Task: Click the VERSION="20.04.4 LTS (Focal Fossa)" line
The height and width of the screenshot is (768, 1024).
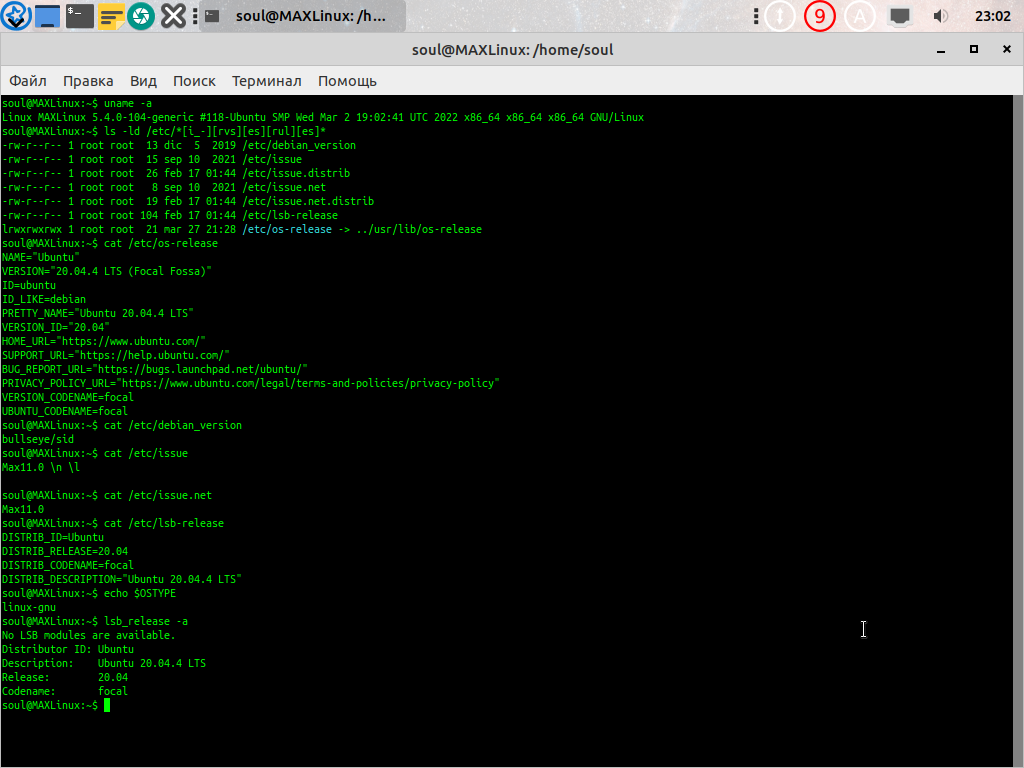Action: (107, 271)
